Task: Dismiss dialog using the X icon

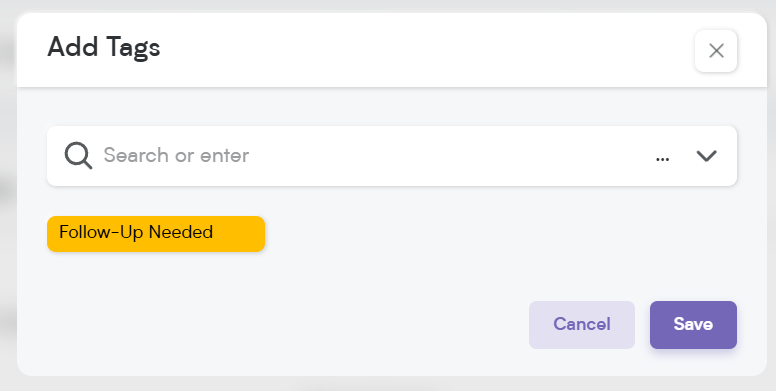Action: pos(716,51)
